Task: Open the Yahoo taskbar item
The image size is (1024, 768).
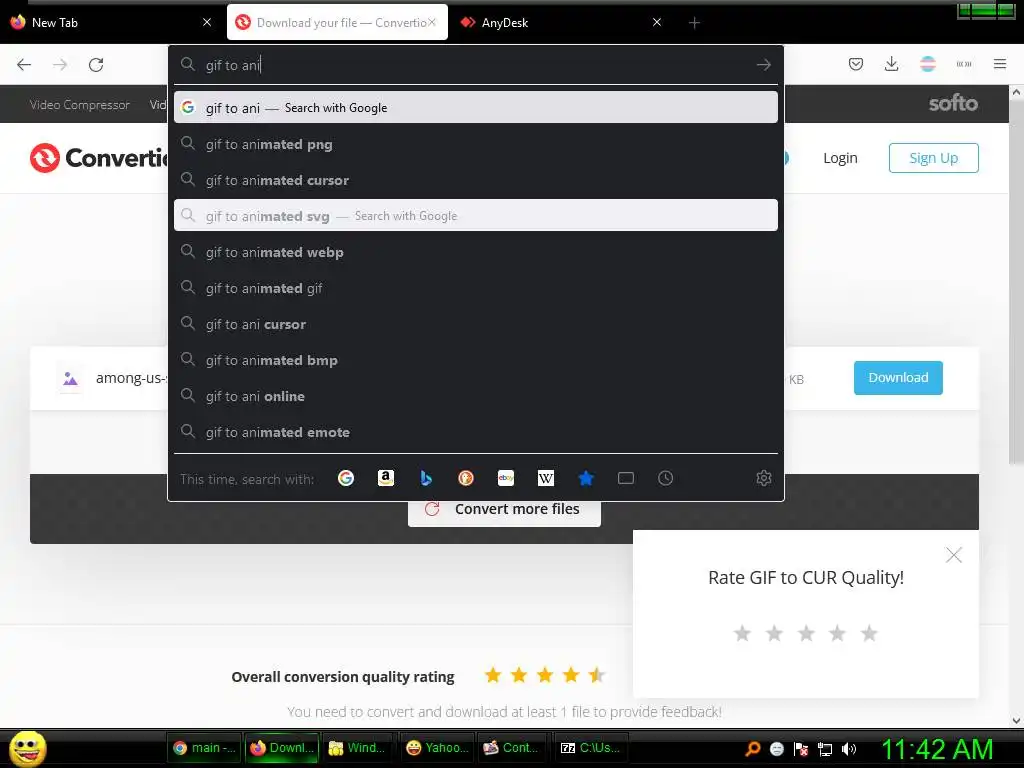Action: tap(436, 748)
